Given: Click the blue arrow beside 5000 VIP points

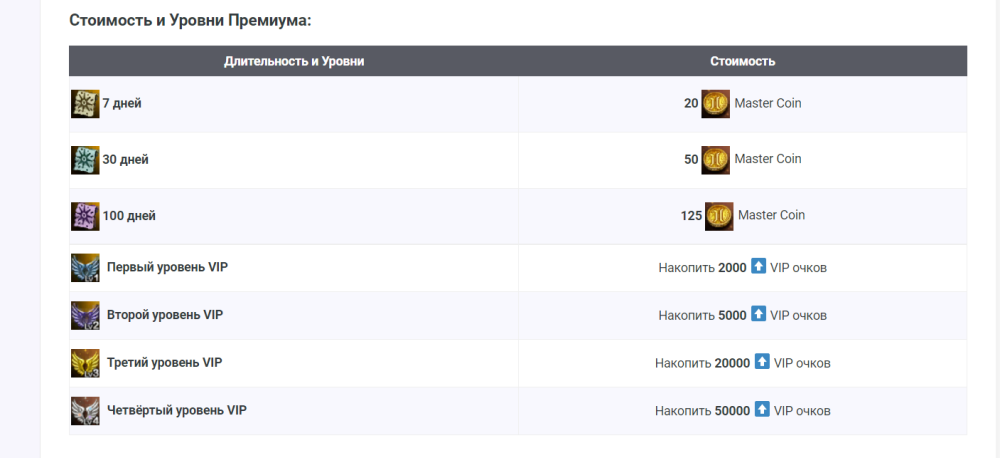Looking at the screenshot, I should 759,314.
